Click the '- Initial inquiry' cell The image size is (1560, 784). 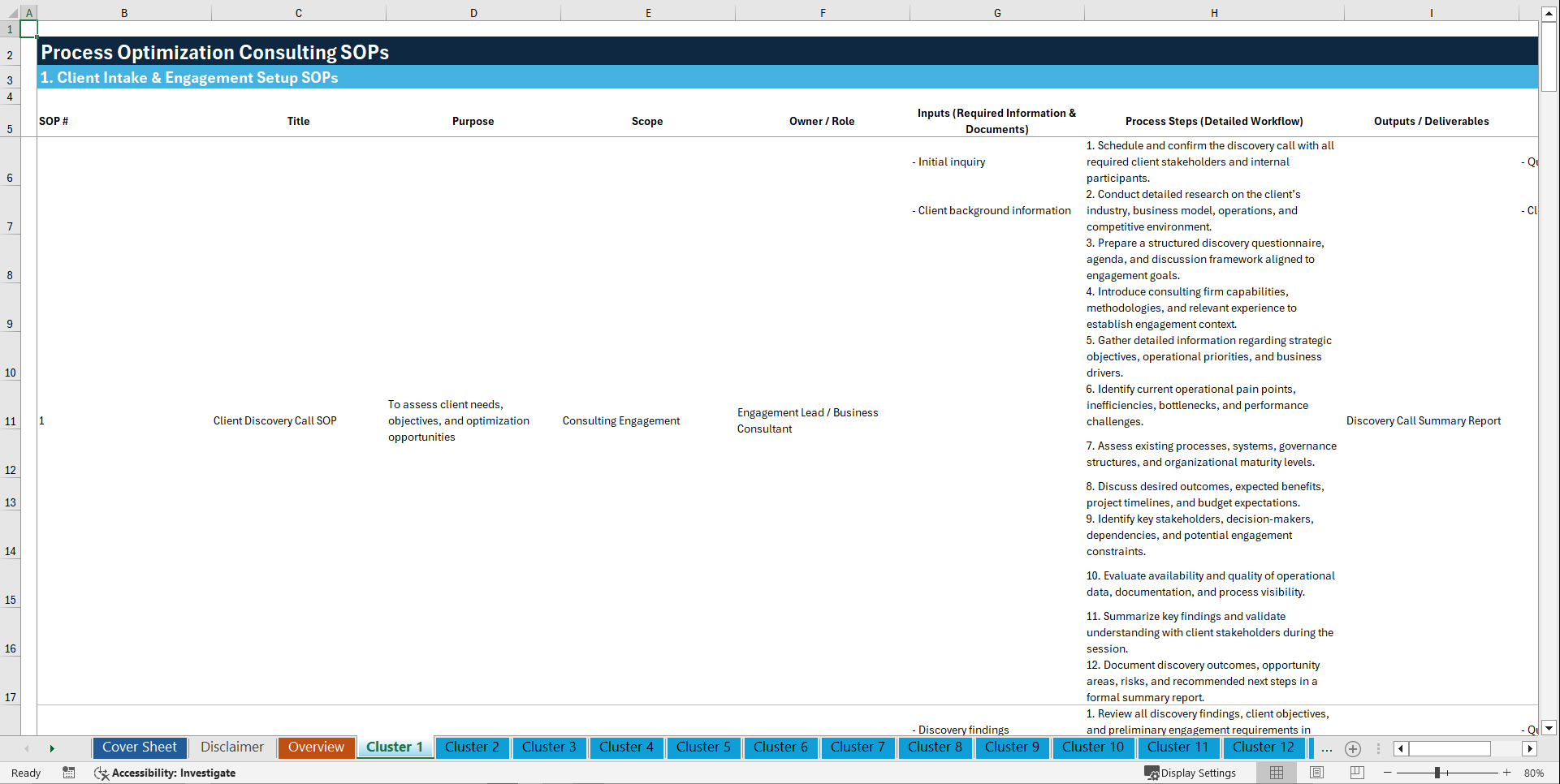[x=949, y=162]
